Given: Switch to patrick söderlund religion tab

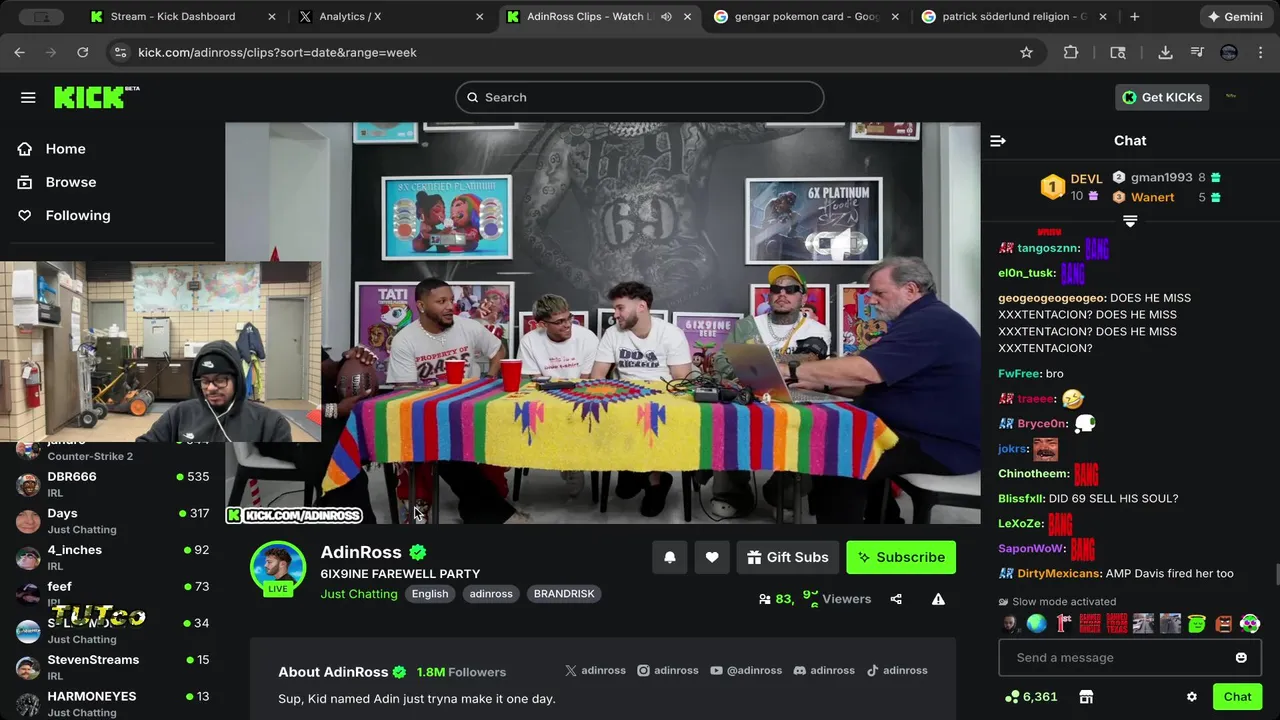Looking at the screenshot, I should pos(1013,17).
